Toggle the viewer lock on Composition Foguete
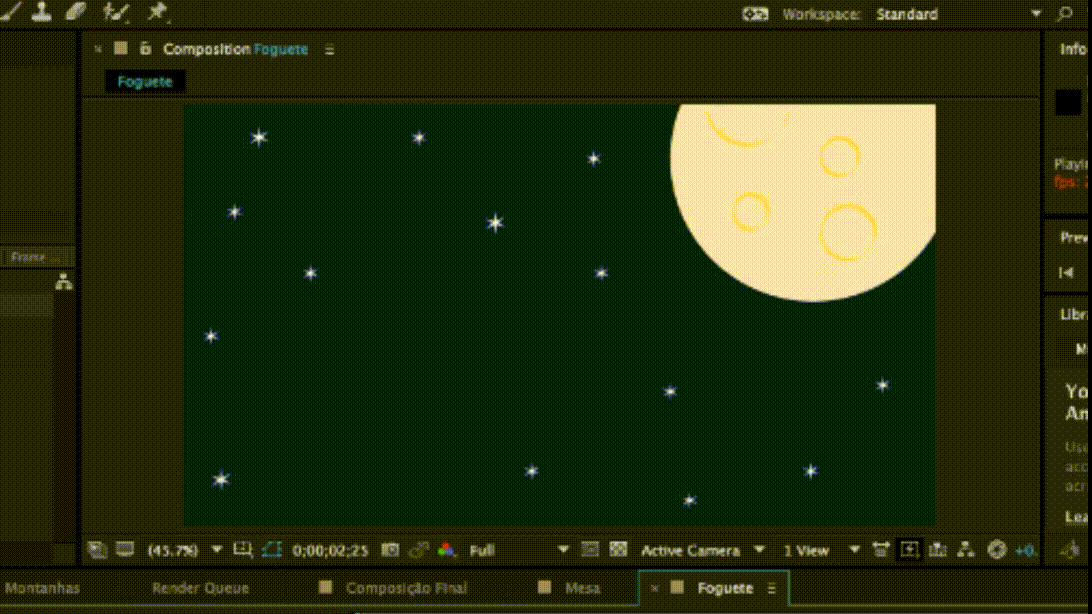This screenshot has height=614, width=1092. [x=145, y=48]
